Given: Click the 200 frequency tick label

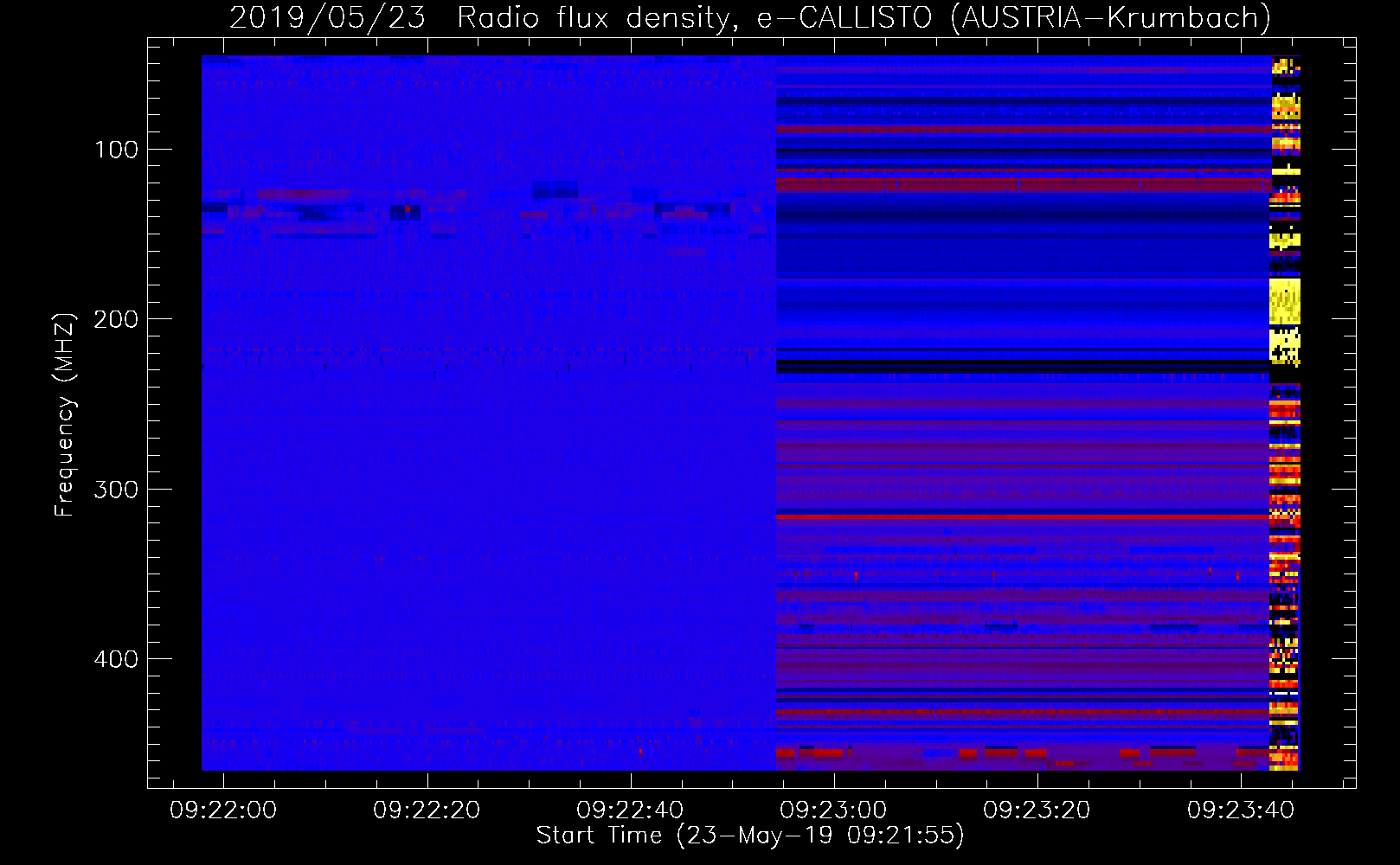Looking at the screenshot, I should coord(116,319).
